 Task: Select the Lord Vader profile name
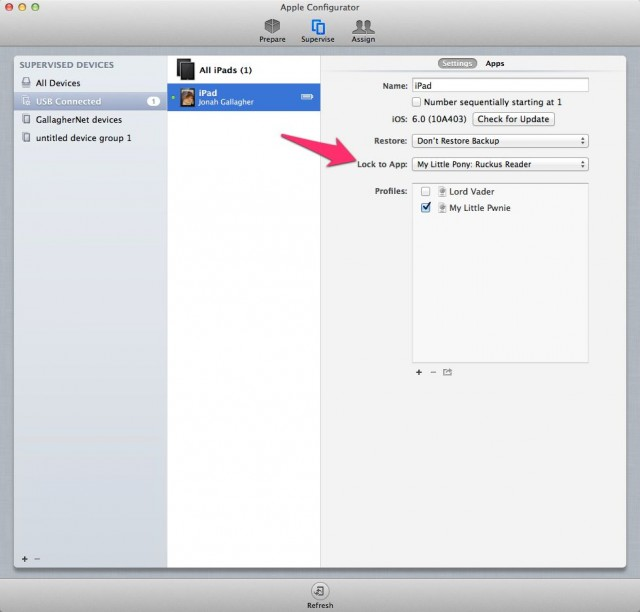pyautogui.click(x=471, y=191)
